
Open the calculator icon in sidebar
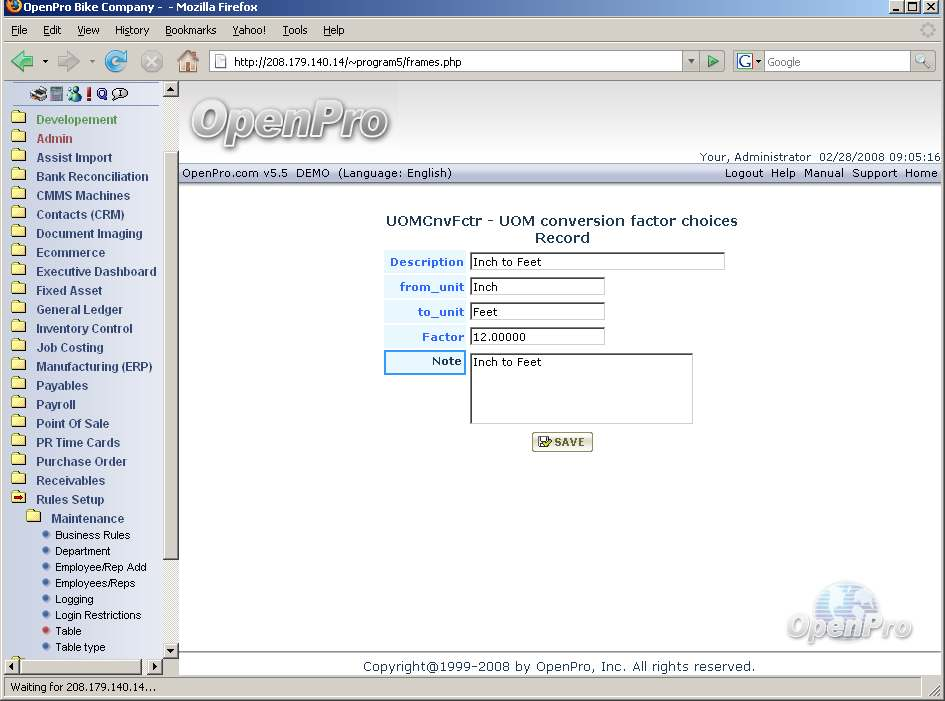(x=57, y=94)
